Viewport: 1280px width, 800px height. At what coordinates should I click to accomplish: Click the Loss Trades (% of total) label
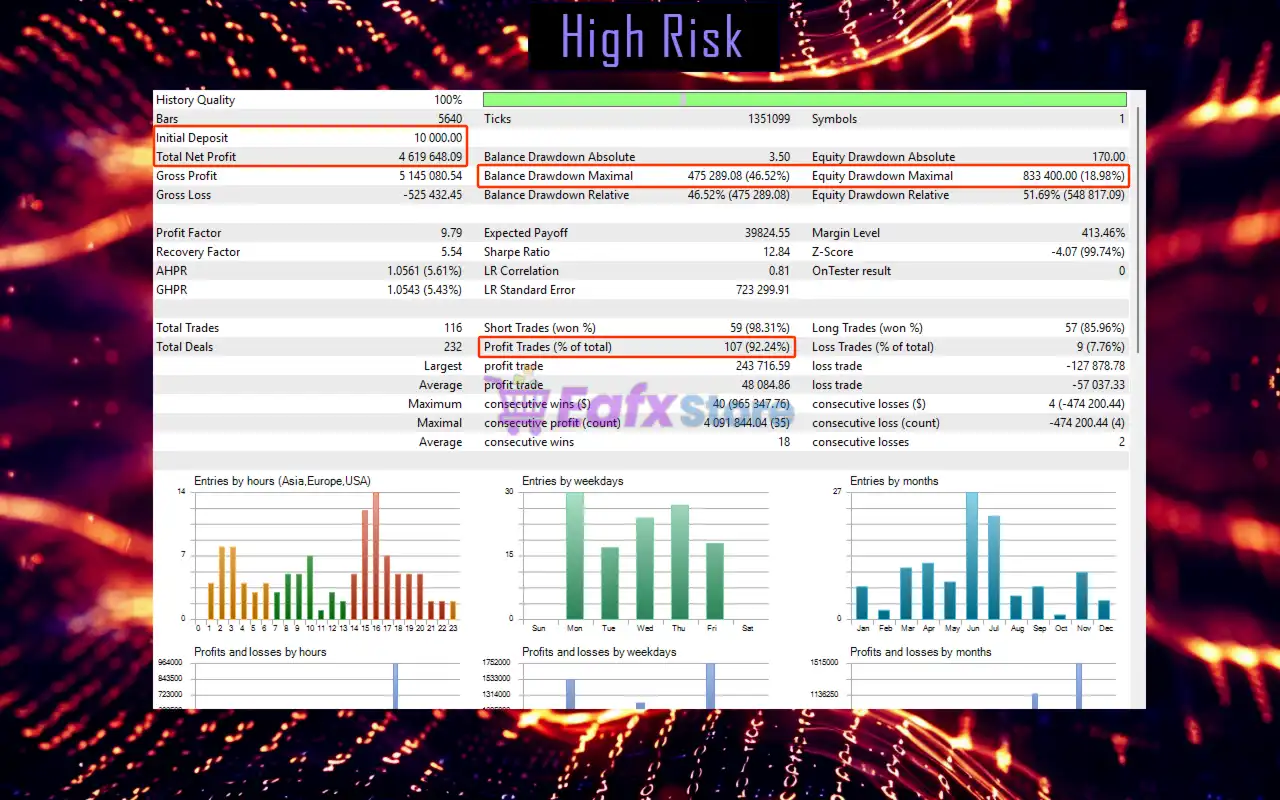(x=872, y=347)
